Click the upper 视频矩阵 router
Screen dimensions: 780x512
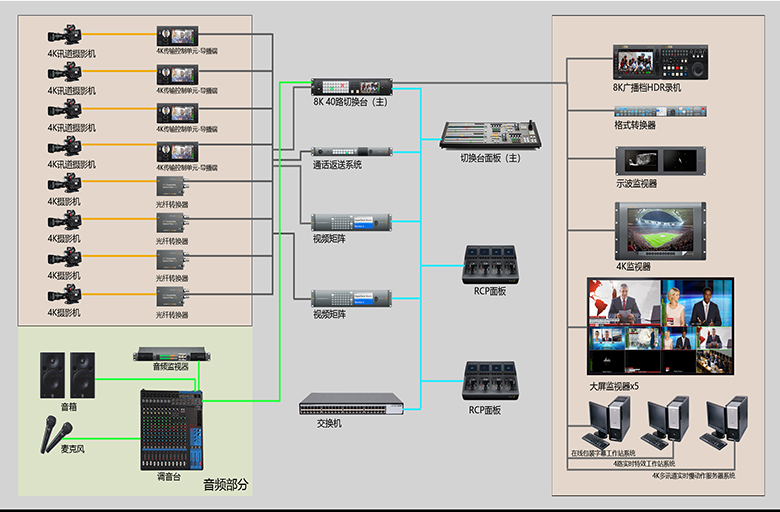point(351,222)
